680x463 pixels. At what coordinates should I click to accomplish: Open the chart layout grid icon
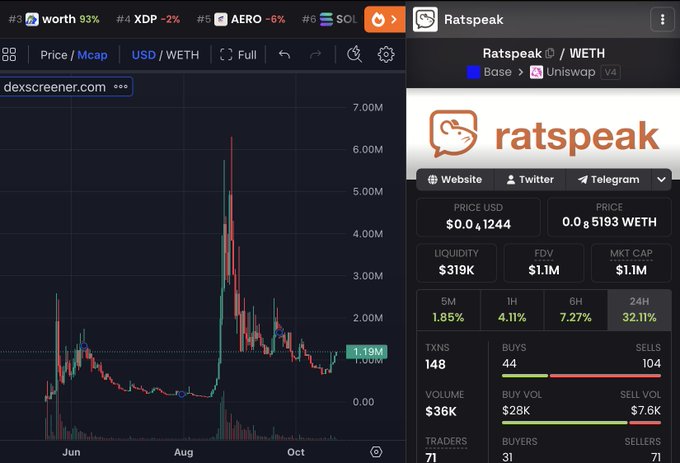(x=9, y=55)
